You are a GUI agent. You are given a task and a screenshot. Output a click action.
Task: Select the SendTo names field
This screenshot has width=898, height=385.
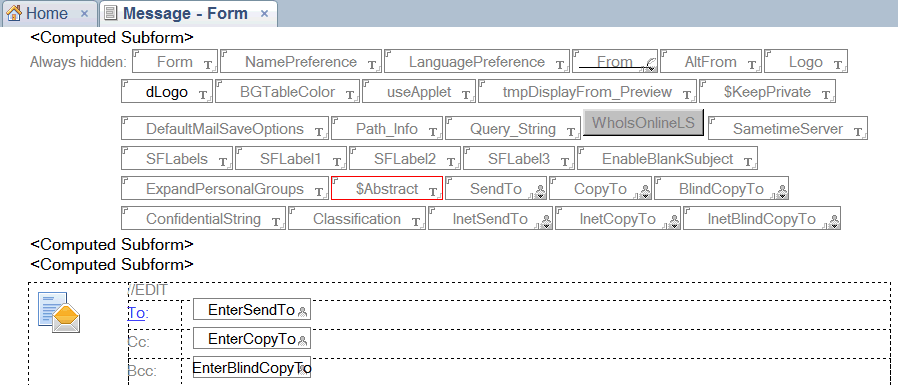496,188
